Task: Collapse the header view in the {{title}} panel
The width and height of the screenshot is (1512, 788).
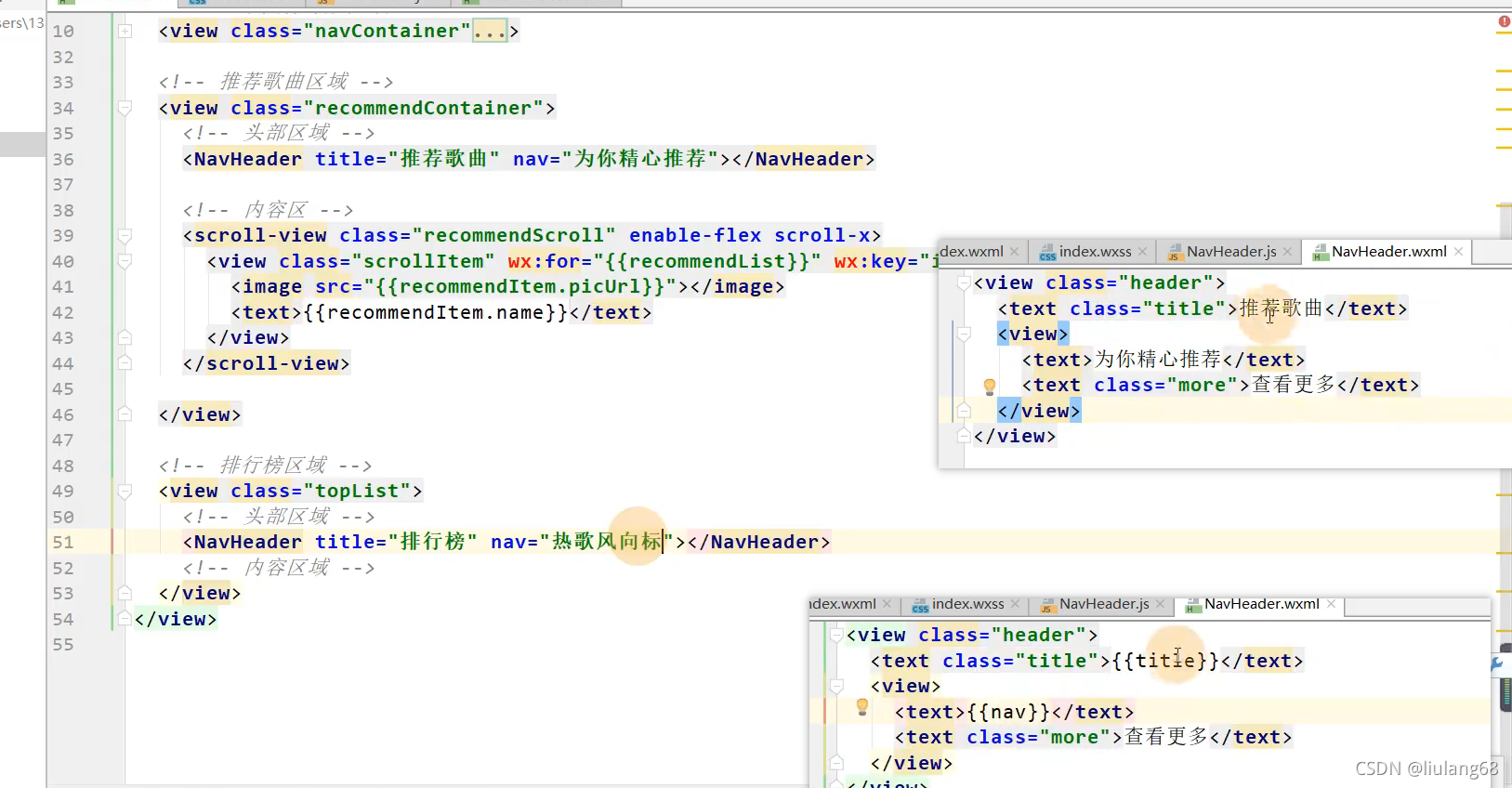Action: [836, 636]
